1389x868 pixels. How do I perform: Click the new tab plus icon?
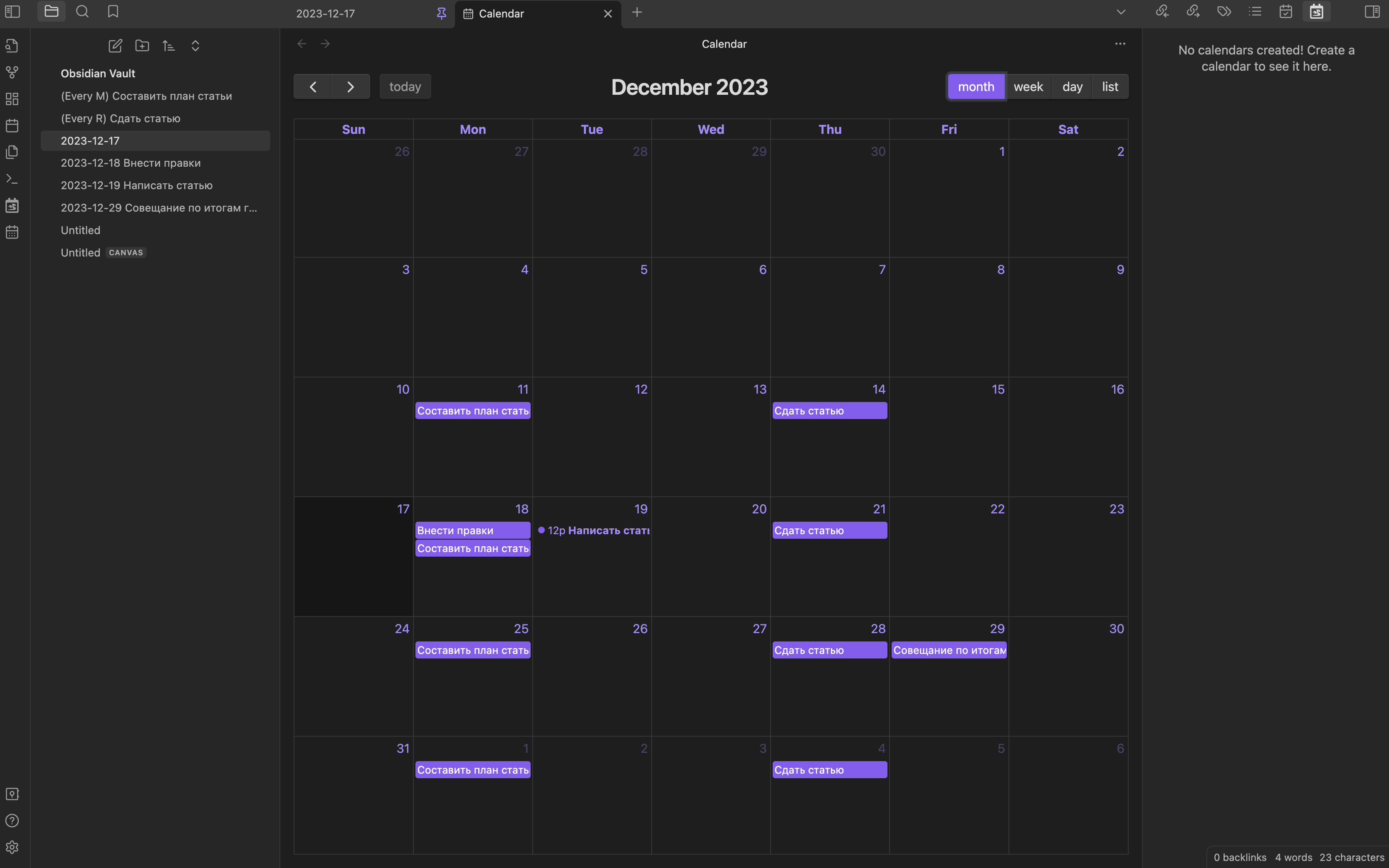point(636,13)
